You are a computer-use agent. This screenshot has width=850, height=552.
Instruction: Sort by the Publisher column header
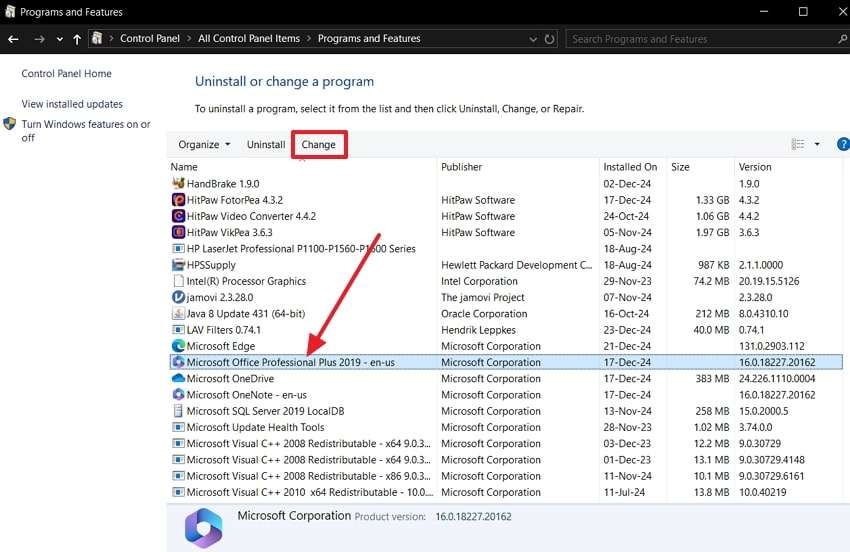[518, 167]
